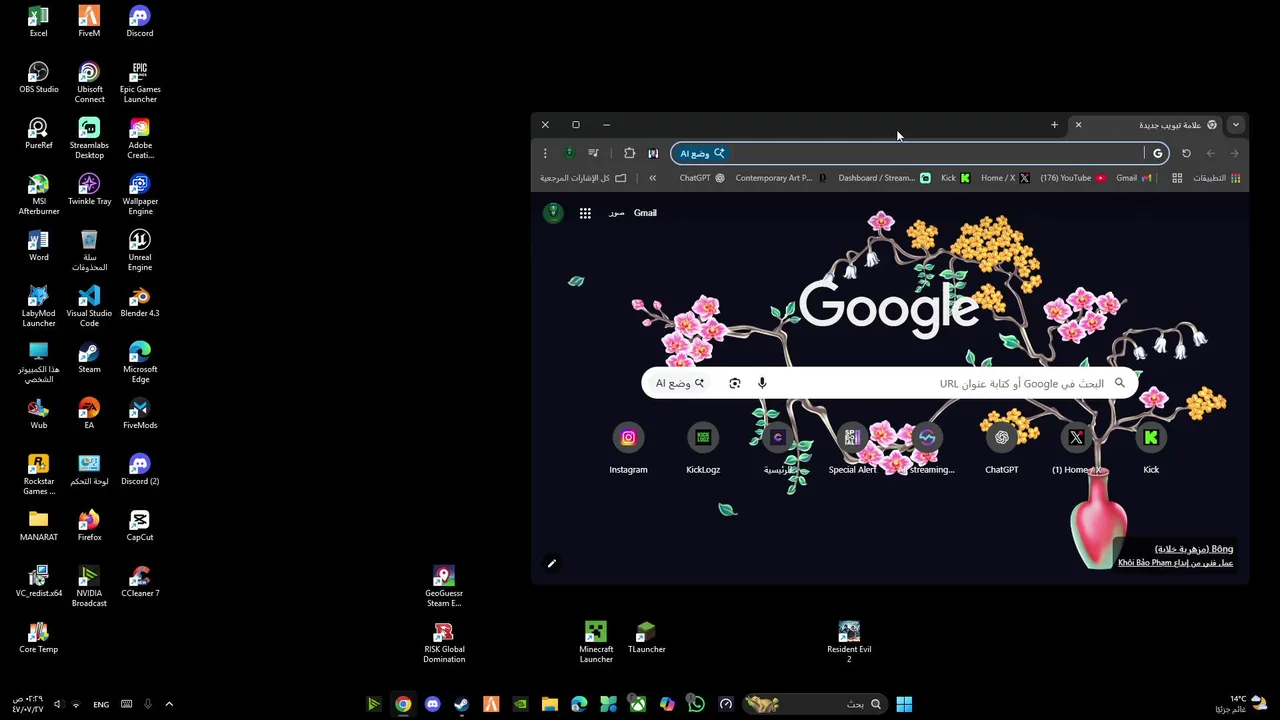Click the ENG language indicator

pyautogui.click(x=101, y=704)
